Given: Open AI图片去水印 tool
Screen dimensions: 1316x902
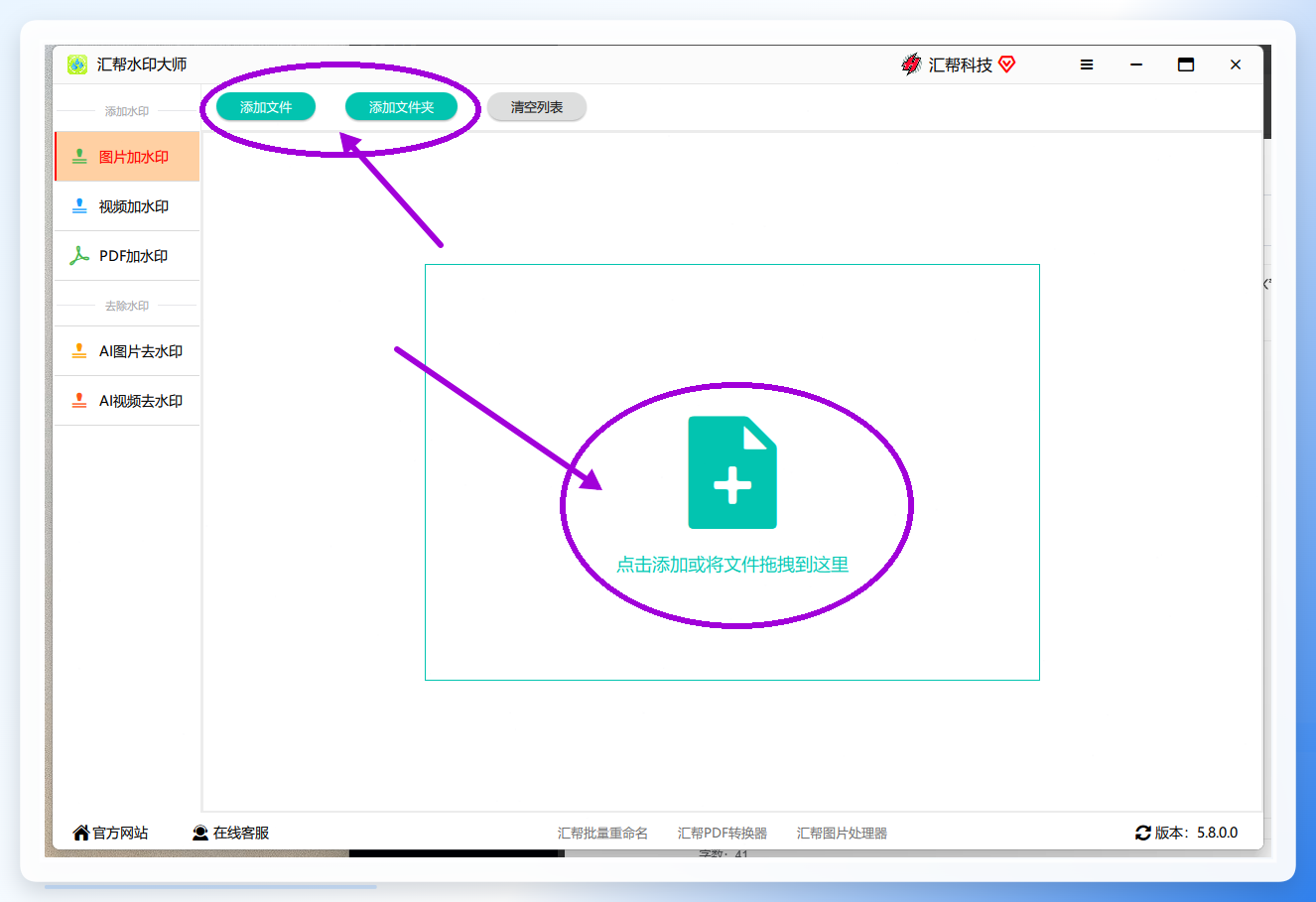Looking at the screenshot, I should coord(127,351).
